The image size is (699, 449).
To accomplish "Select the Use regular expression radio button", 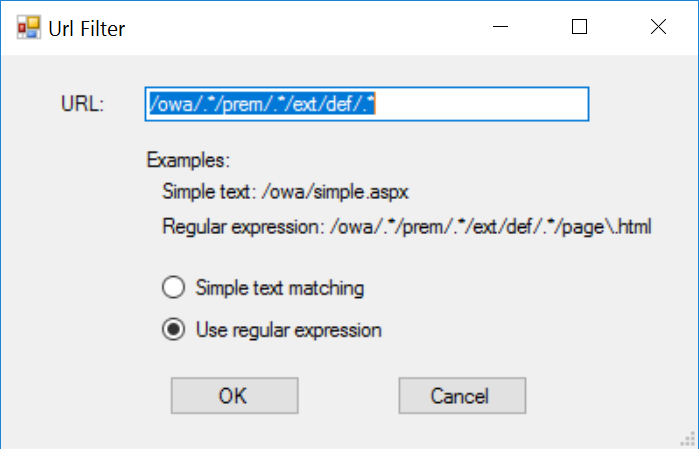I will [x=173, y=330].
